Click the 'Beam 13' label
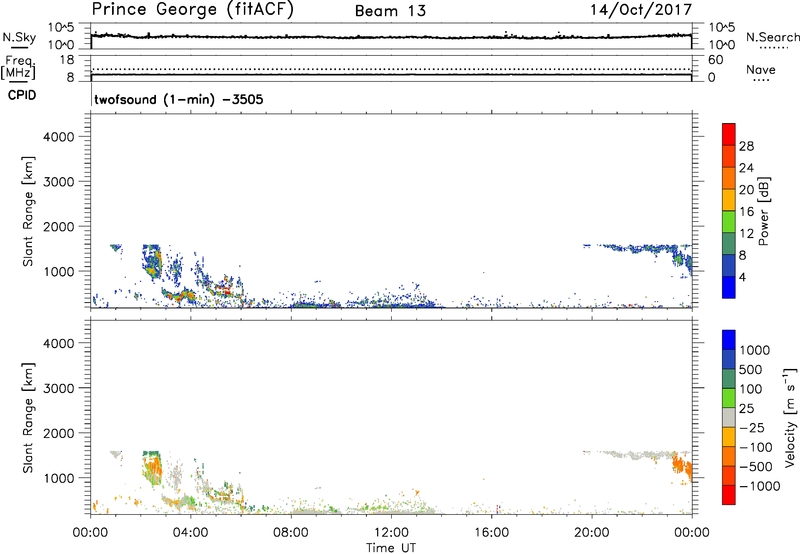Image resolution: width=800 pixels, height=554 pixels. pyautogui.click(x=390, y=11)
